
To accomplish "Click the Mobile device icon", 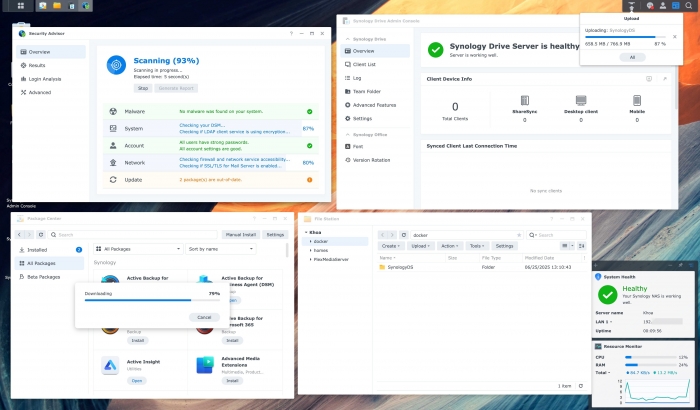I will coord(637,100).
